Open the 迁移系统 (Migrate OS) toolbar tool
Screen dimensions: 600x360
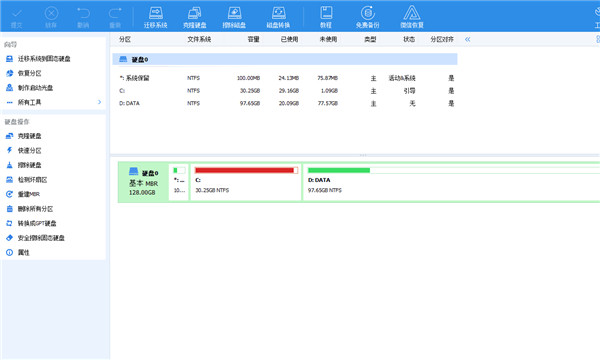tap(155, 17)
